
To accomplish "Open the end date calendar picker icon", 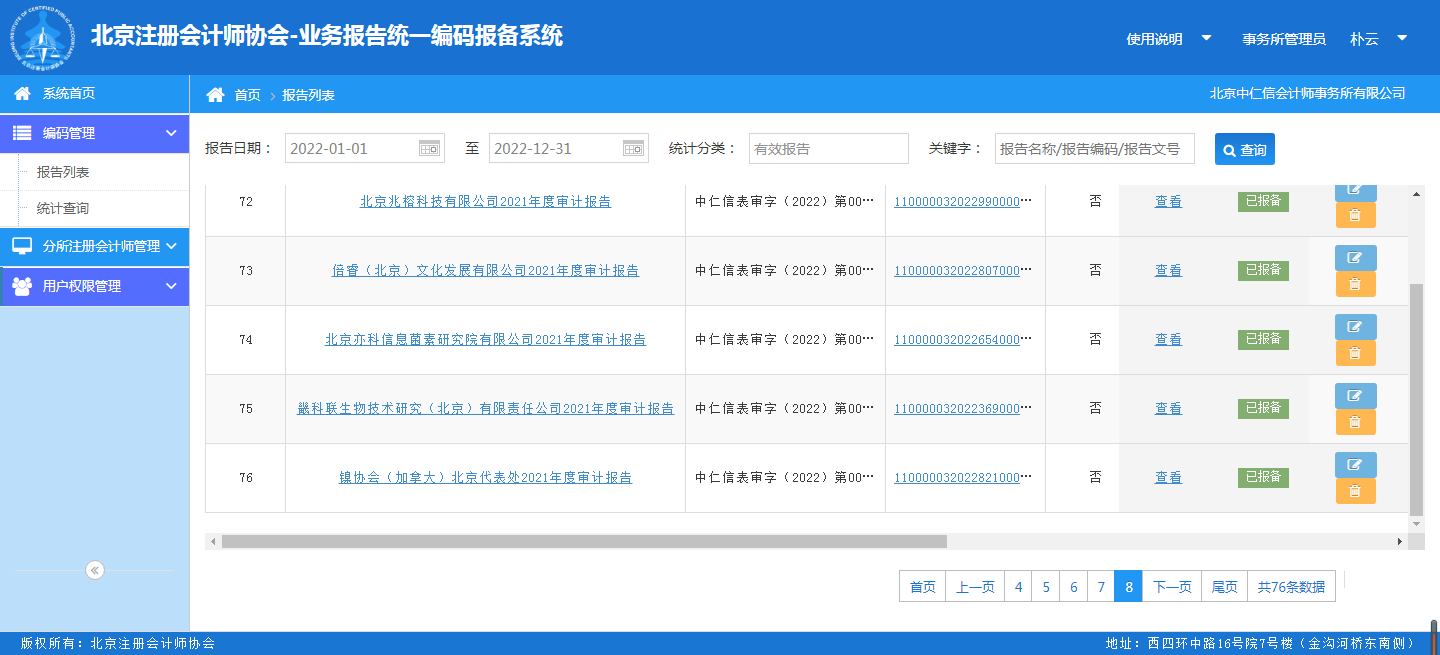I will [x=633, y=149].
